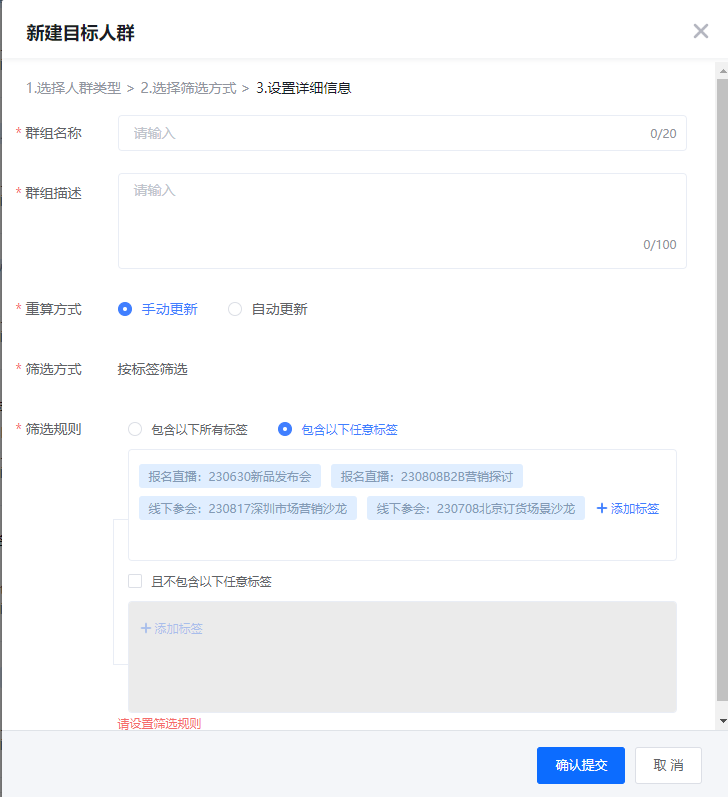Click current step 3.设置详细信息
Viewport: 728px width, 797px height.
click(x=304, y=88)
